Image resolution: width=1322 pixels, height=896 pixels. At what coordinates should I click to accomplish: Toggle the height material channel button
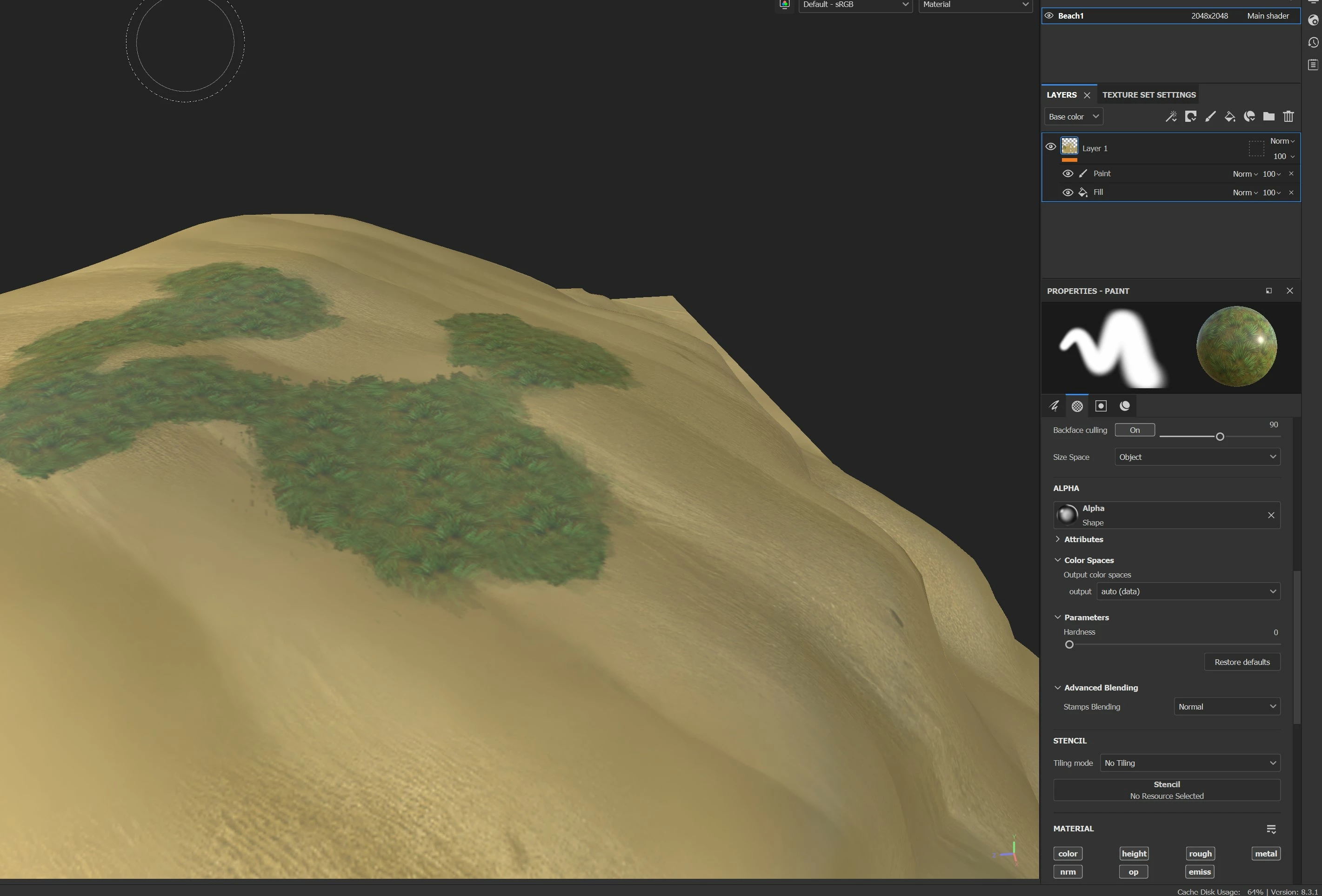click(x=1134, y=853)
